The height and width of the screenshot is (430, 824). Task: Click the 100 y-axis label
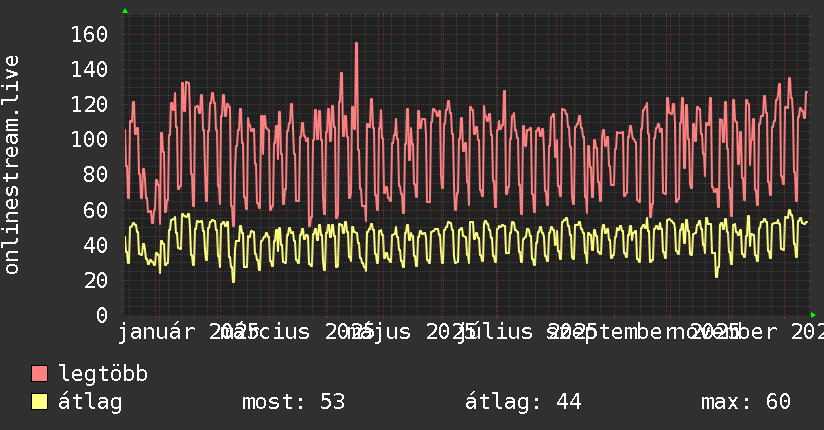pos(89,140)
